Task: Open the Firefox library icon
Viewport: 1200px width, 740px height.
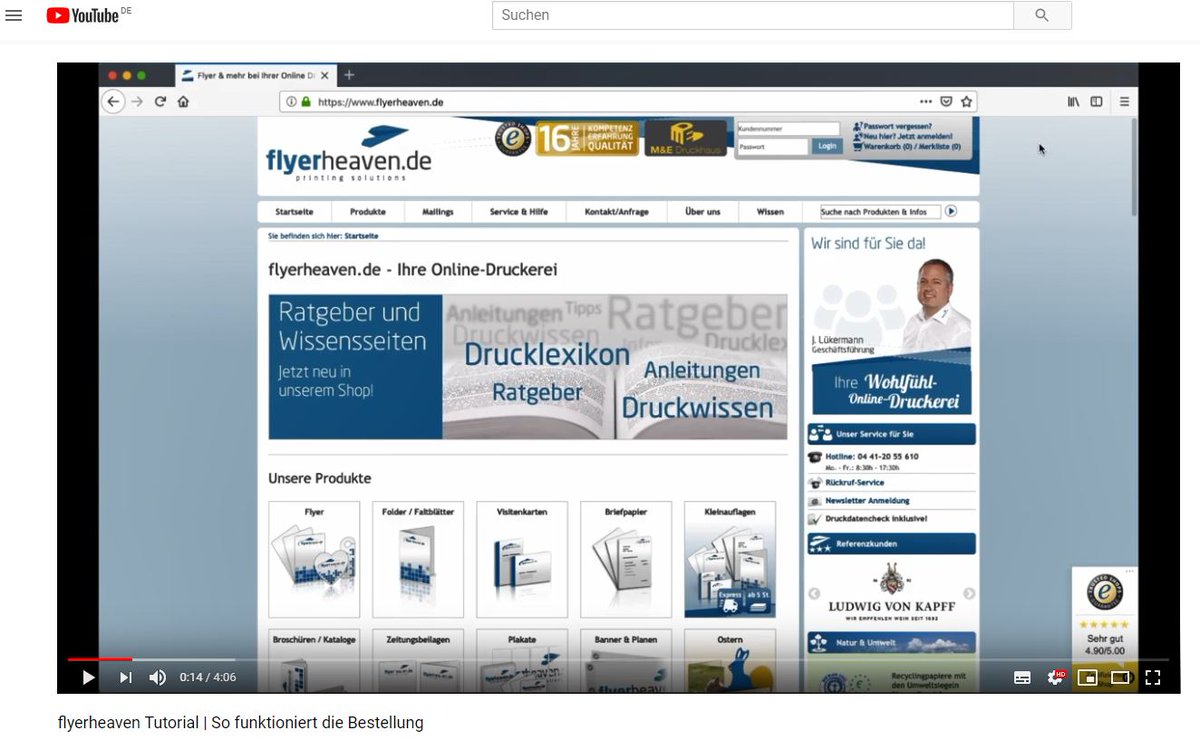Action: (x=1073, y=101)
